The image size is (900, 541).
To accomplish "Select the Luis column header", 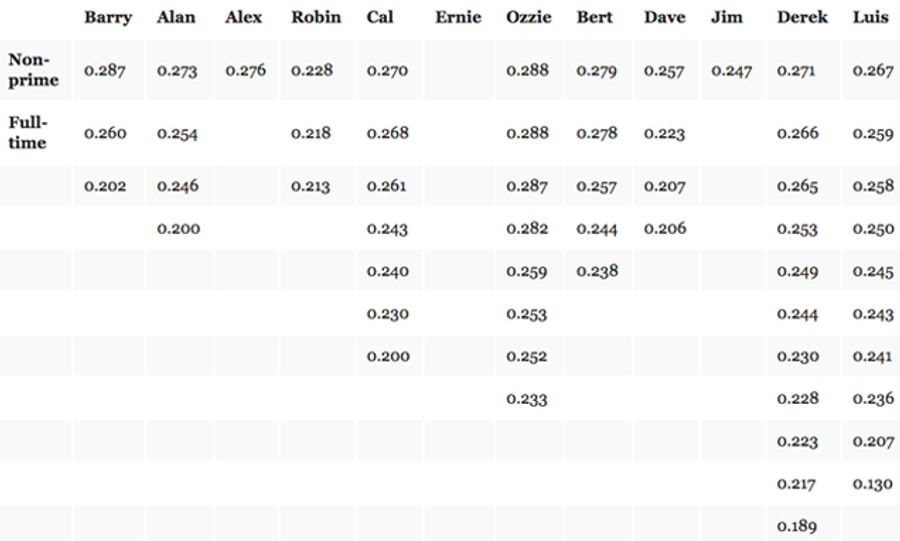I will click(x=870, y=17).
